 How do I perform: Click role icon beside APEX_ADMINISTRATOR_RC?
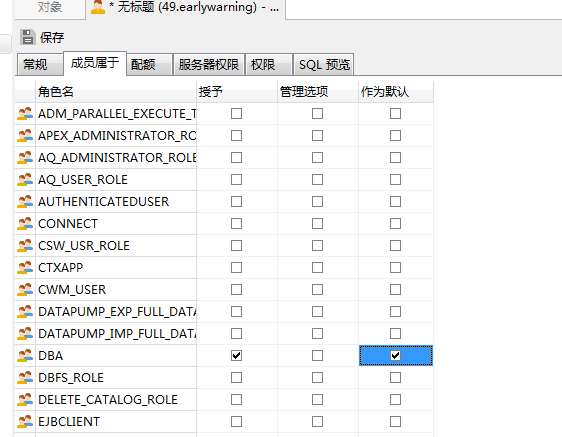(x=25, y=136)
